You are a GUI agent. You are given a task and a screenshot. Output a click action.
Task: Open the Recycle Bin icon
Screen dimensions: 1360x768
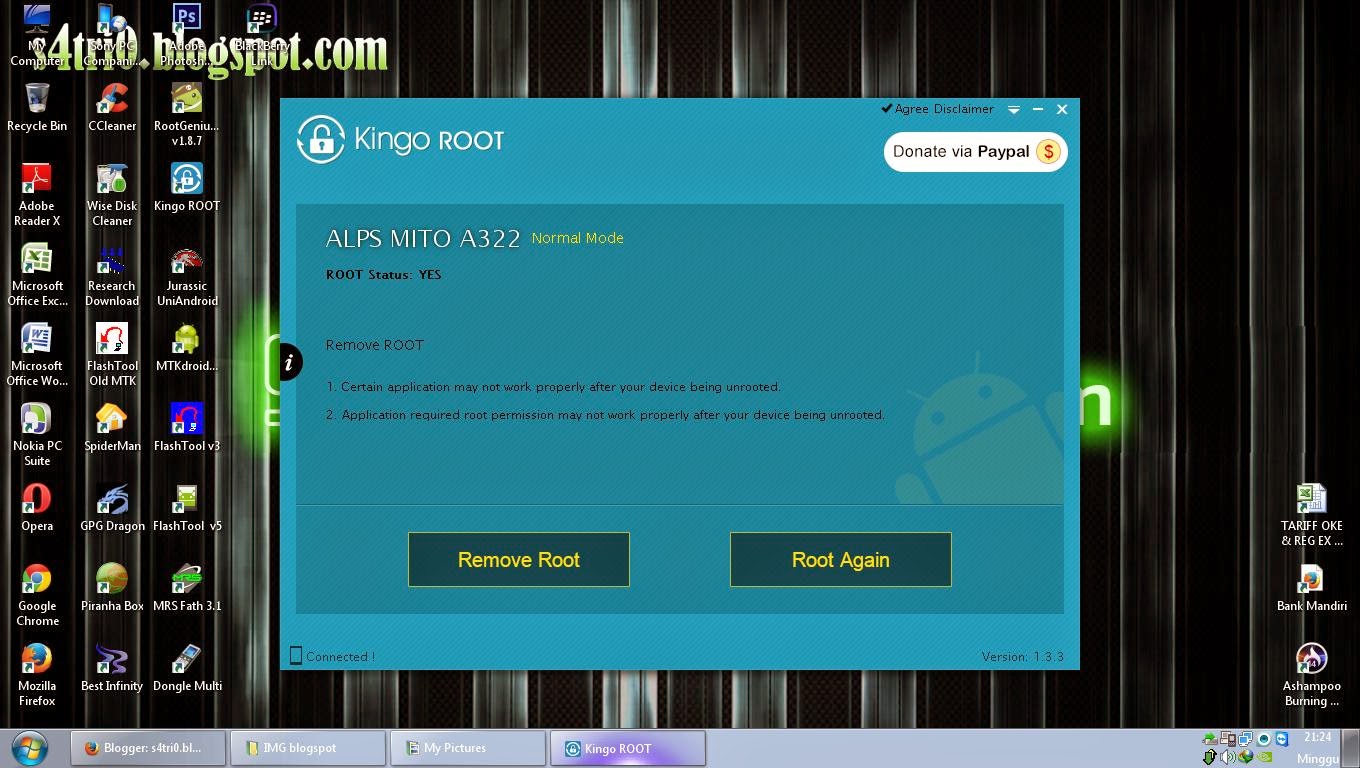tap(37, 107)
